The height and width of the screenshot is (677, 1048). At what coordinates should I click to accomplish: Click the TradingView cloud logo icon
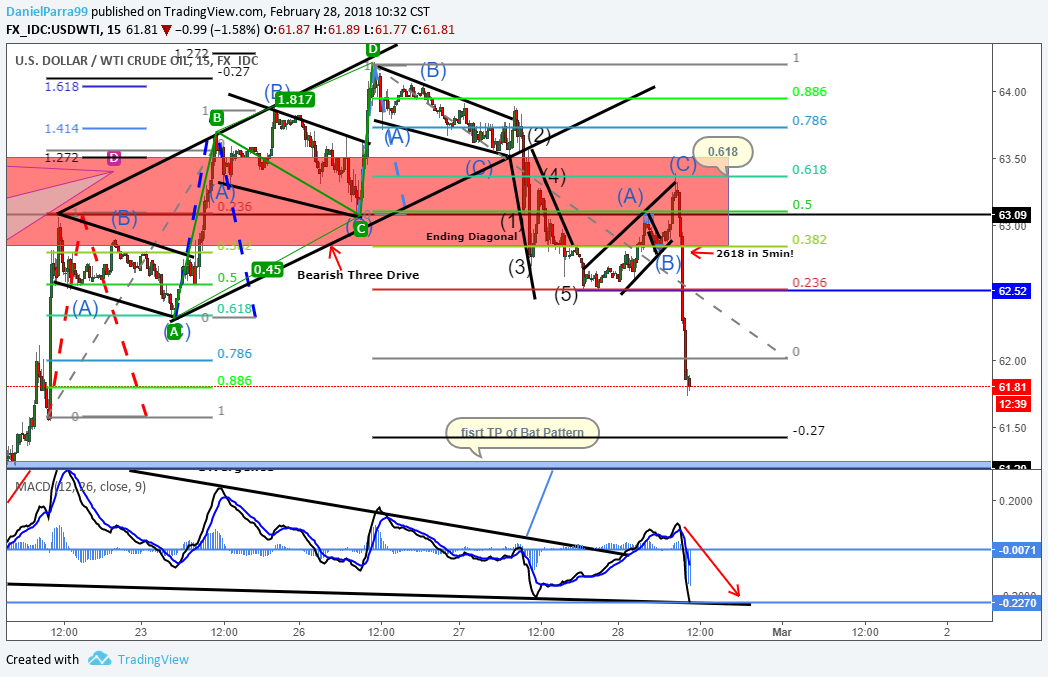(100, 659)
